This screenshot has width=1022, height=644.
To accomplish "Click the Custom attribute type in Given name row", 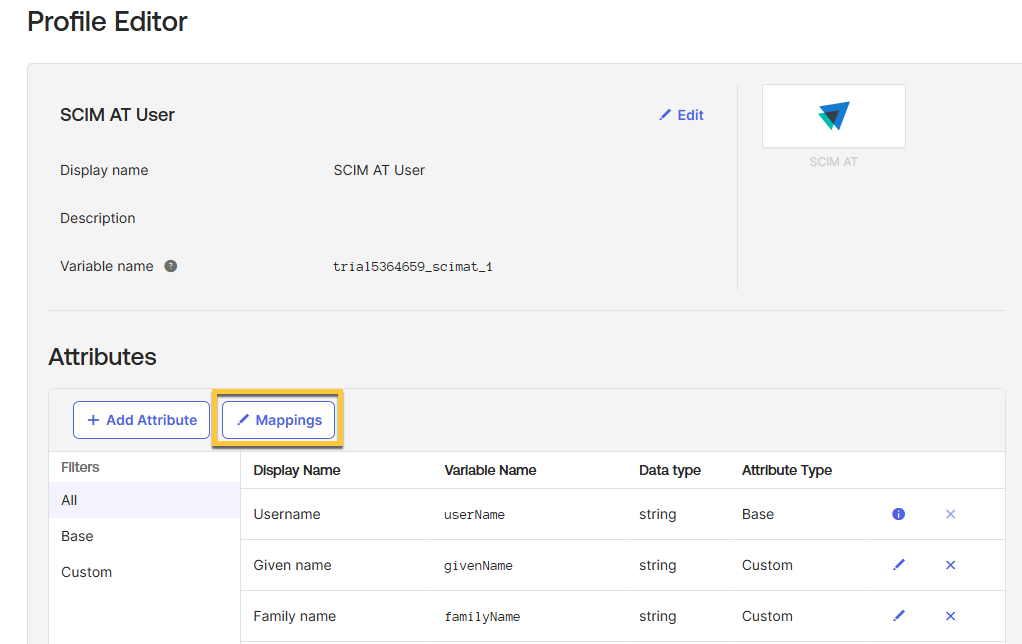I will click(x=767, y=564).
